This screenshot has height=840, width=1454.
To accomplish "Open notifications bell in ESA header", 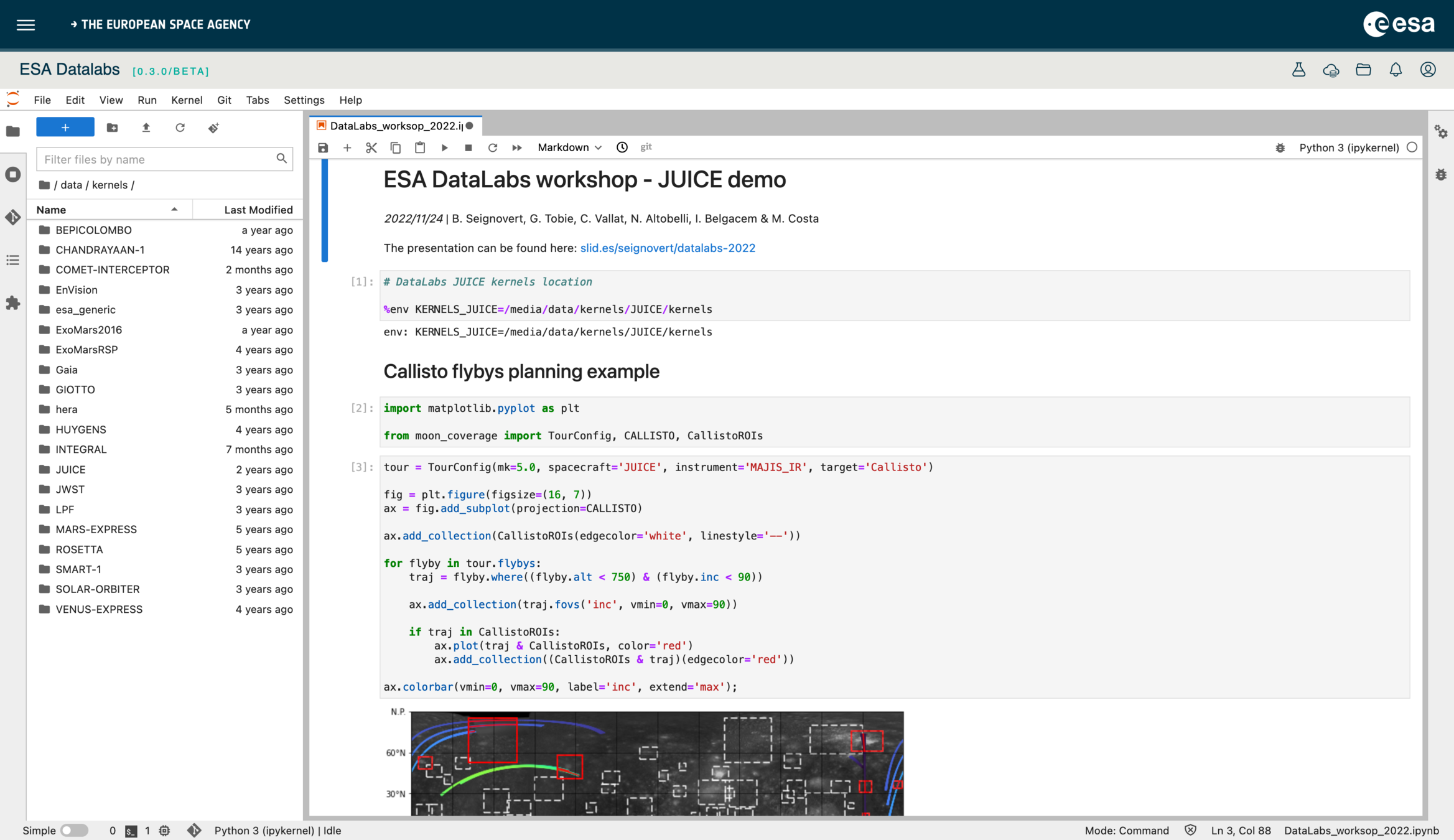I will click(x=1396, y=70).
